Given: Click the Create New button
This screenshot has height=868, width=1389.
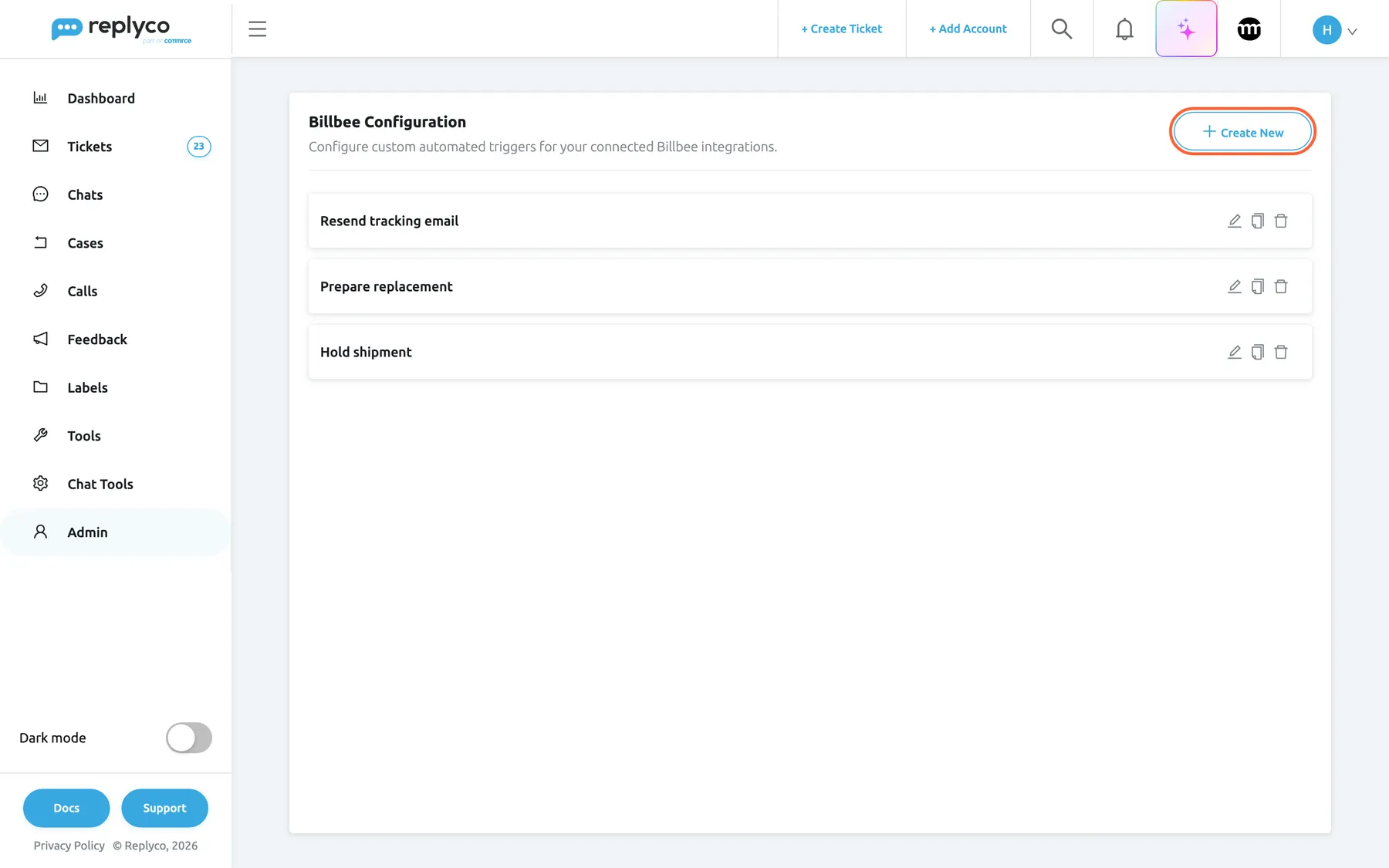Looking at the screenshot, I should click(x=1242, y=132).
